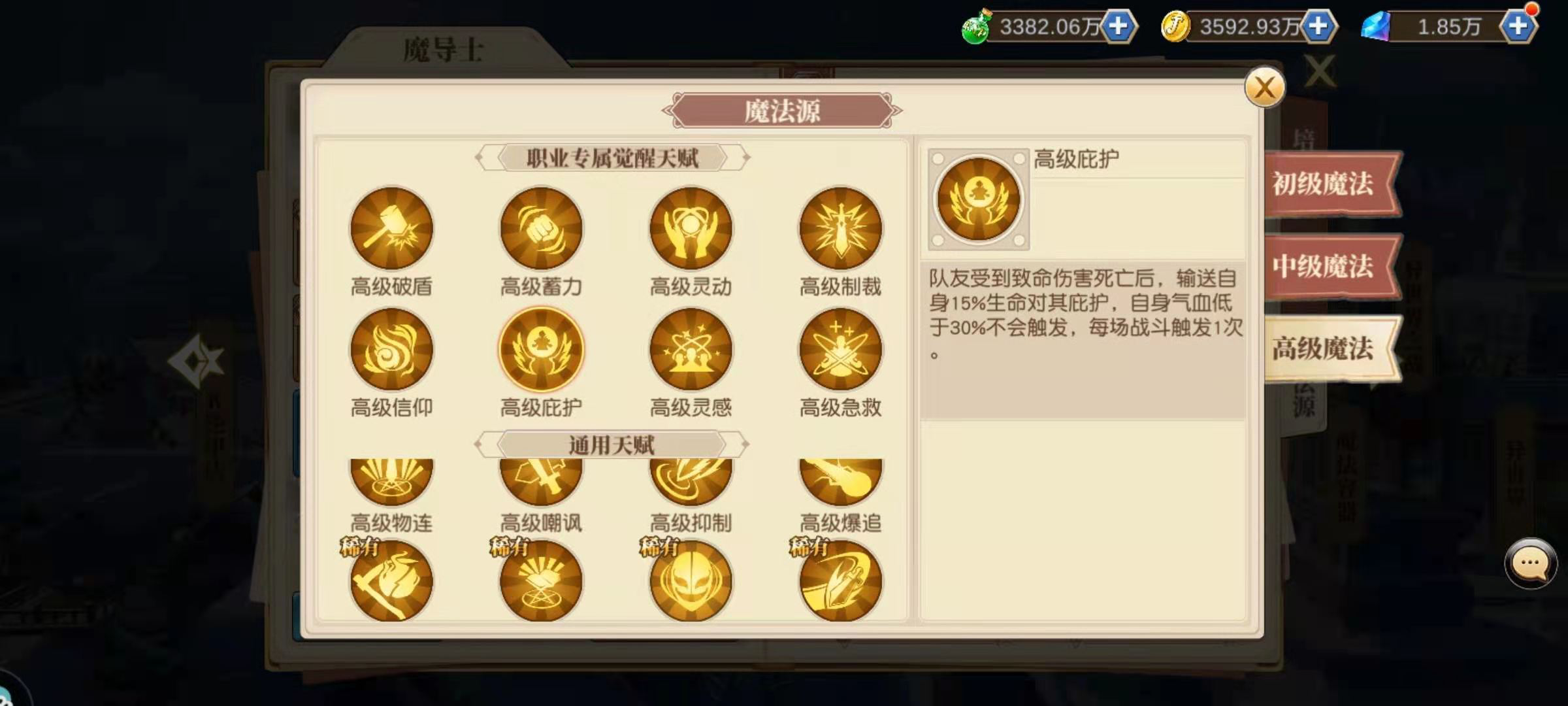The width and height of the screenshot is (1568, 706).
Task: Select the rare mask talent icon
Action: pos(691,580)
